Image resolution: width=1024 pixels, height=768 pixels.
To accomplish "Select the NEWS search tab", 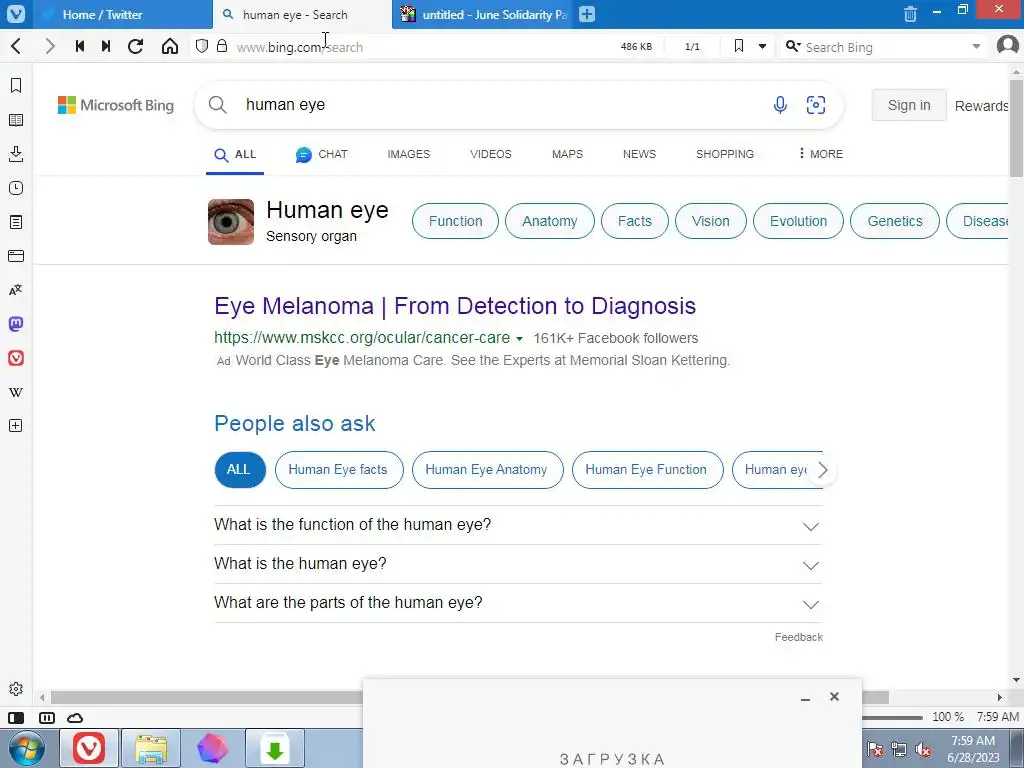I will (x=639, y=154).
